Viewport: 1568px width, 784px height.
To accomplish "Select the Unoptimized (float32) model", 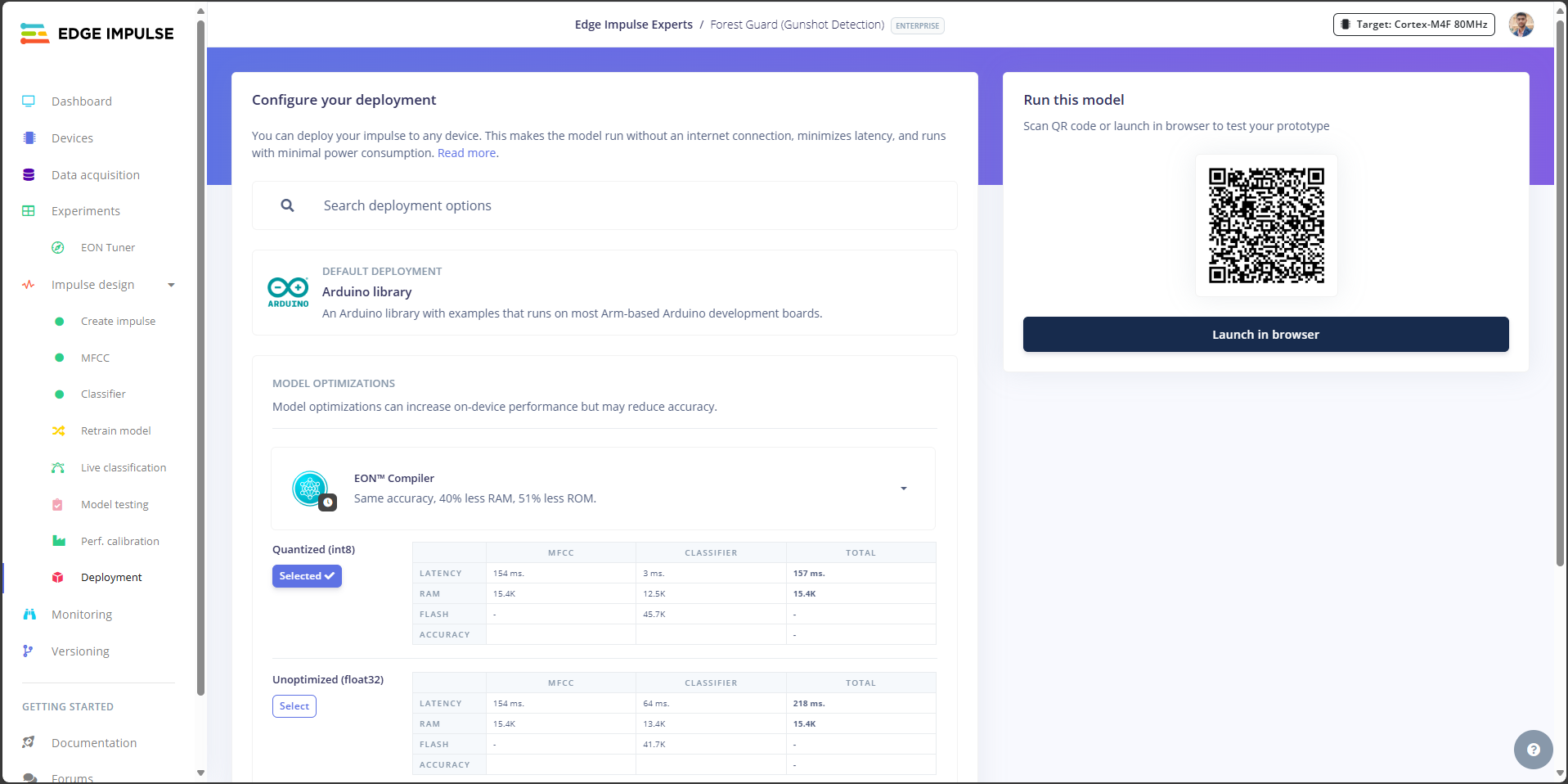I will (x=294, y=706).
